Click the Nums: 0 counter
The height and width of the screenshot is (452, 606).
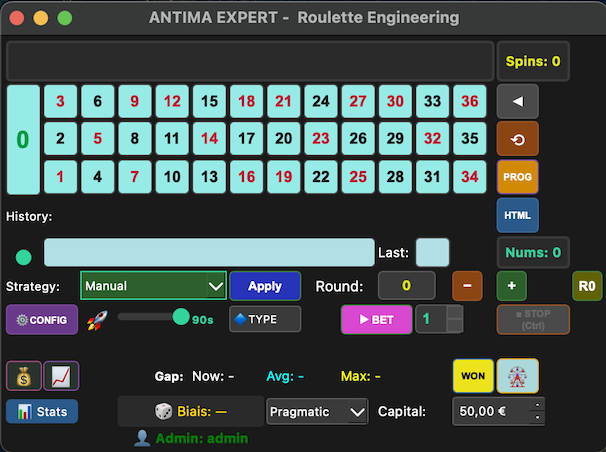(x=533, y=253)
